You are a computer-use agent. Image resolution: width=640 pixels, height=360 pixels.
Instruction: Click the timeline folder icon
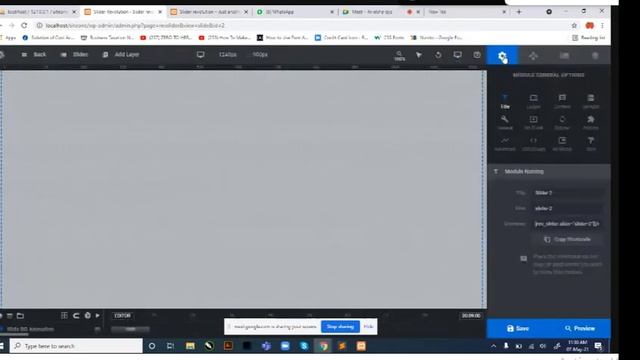point(20,316)
